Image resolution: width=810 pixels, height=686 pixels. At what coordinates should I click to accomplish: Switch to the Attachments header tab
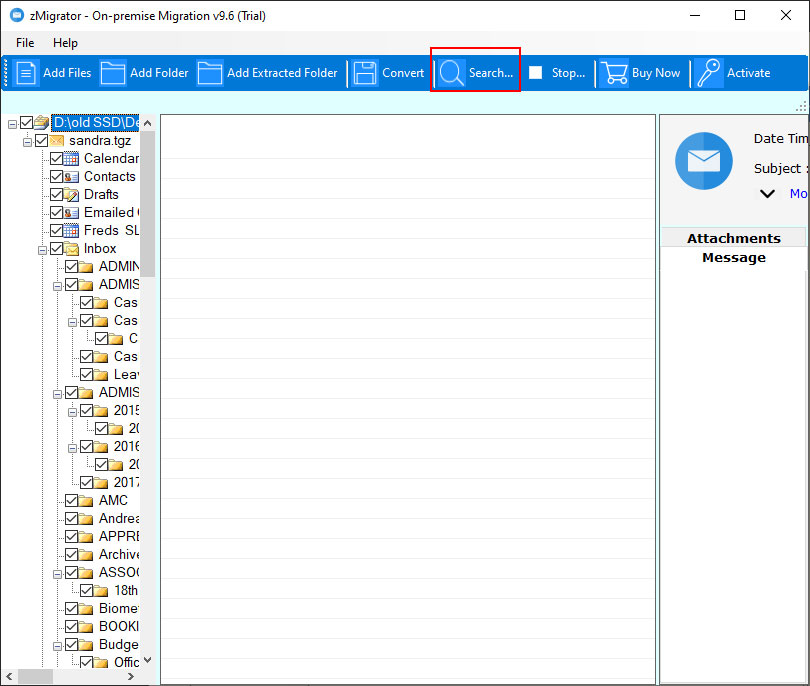tap(734, 238)
